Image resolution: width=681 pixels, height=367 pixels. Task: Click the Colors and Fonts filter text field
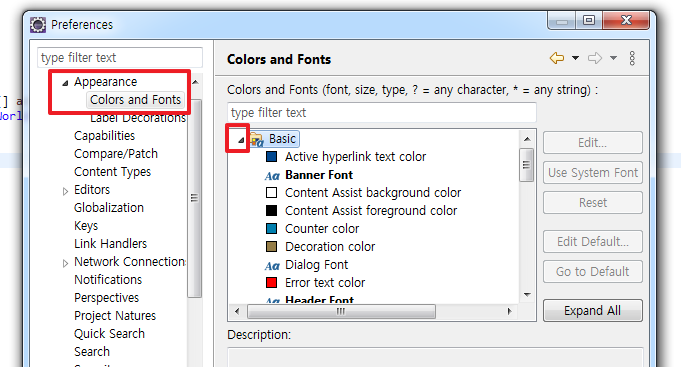click(382, 113)
